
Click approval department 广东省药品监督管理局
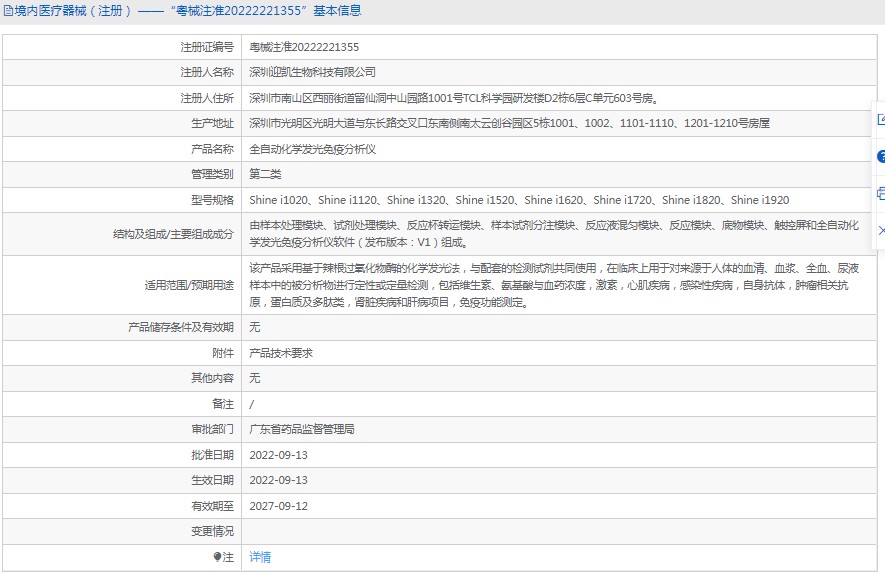tap(302, 429)
